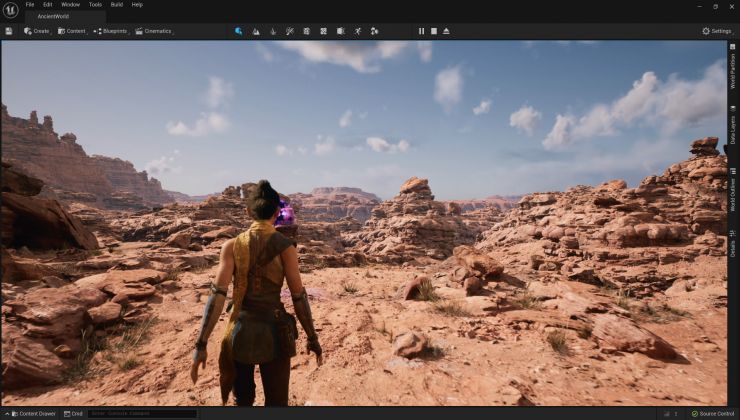Open the Create dropdown in the toolbar
Viewport: 740px width, 420px height.
tap(36, 31)
